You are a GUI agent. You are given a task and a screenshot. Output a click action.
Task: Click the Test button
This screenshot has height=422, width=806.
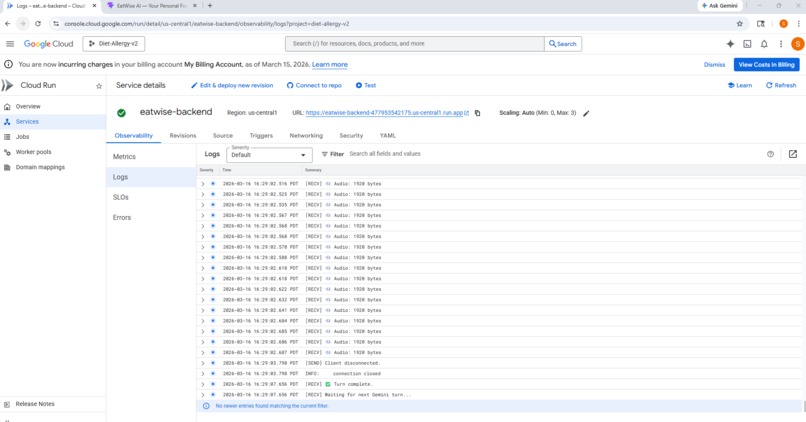coord(365,85)
